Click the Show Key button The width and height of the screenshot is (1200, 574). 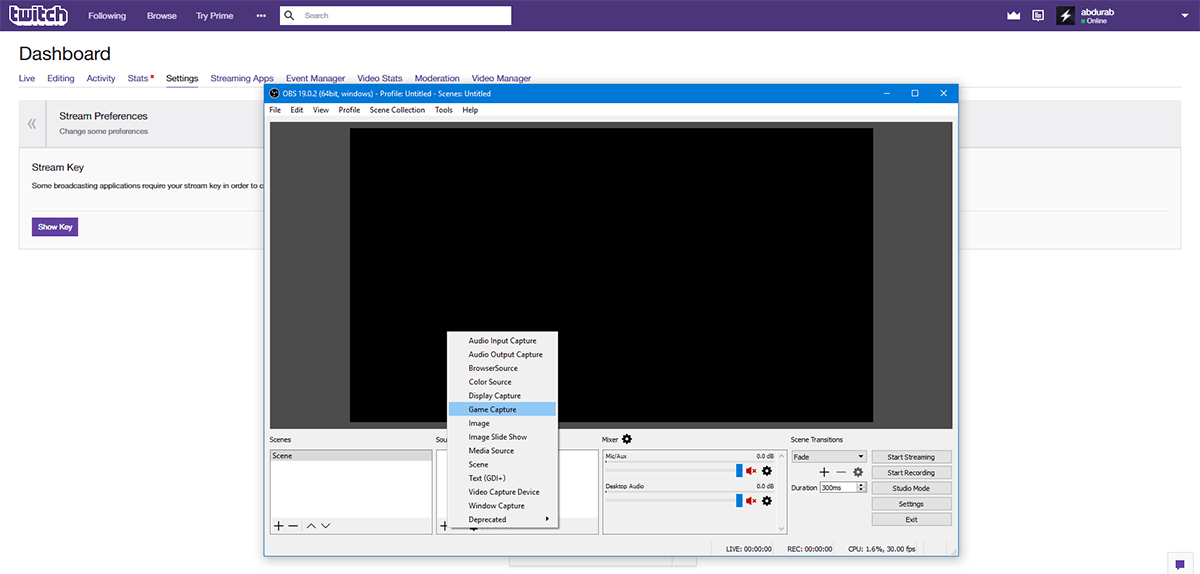(55, 227)
